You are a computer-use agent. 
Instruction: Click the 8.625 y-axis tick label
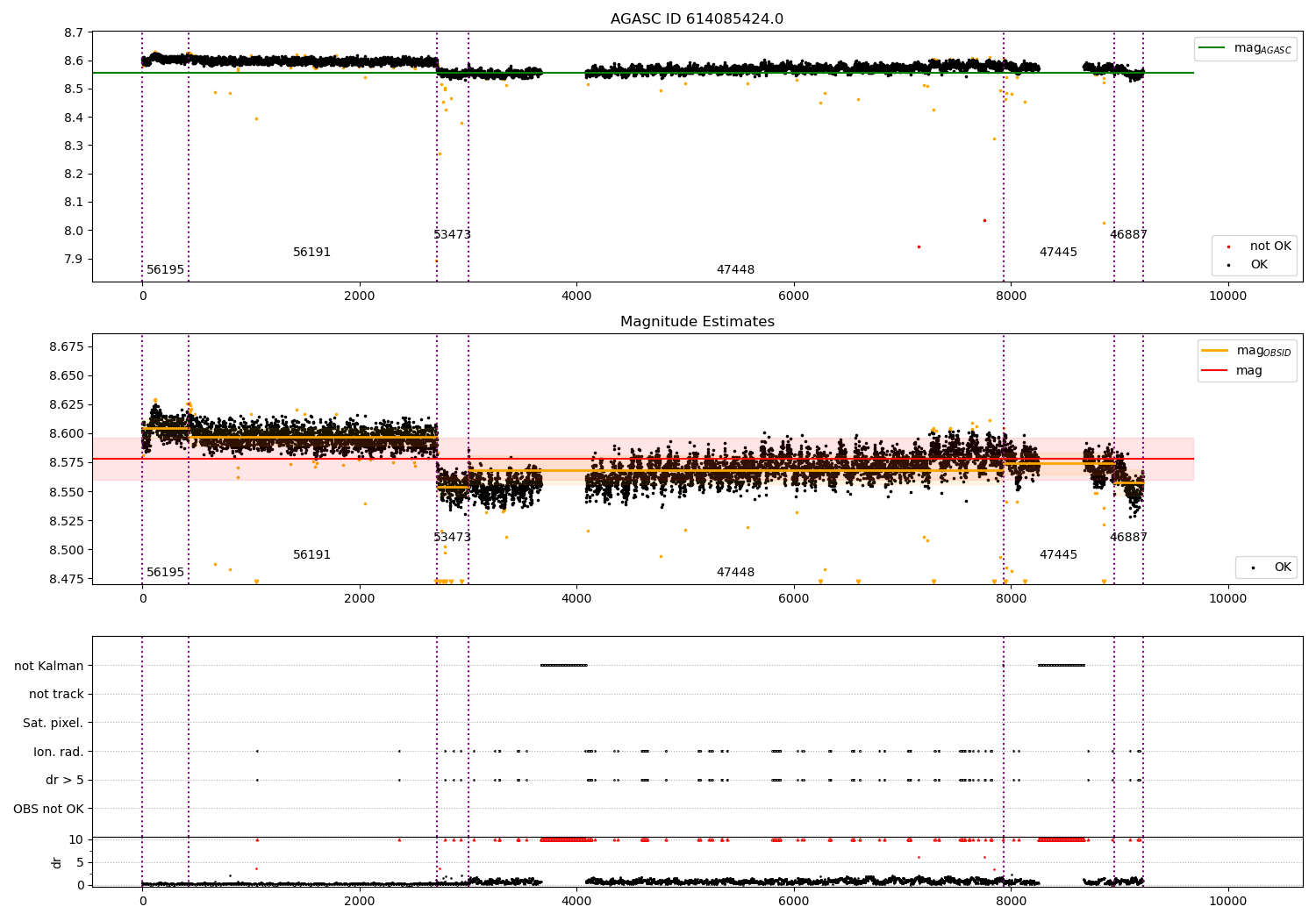67,404
